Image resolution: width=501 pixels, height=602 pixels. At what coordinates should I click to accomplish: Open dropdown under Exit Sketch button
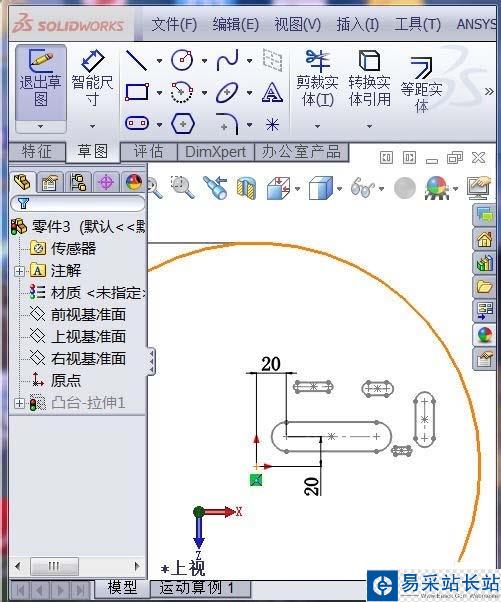point(40,126)
